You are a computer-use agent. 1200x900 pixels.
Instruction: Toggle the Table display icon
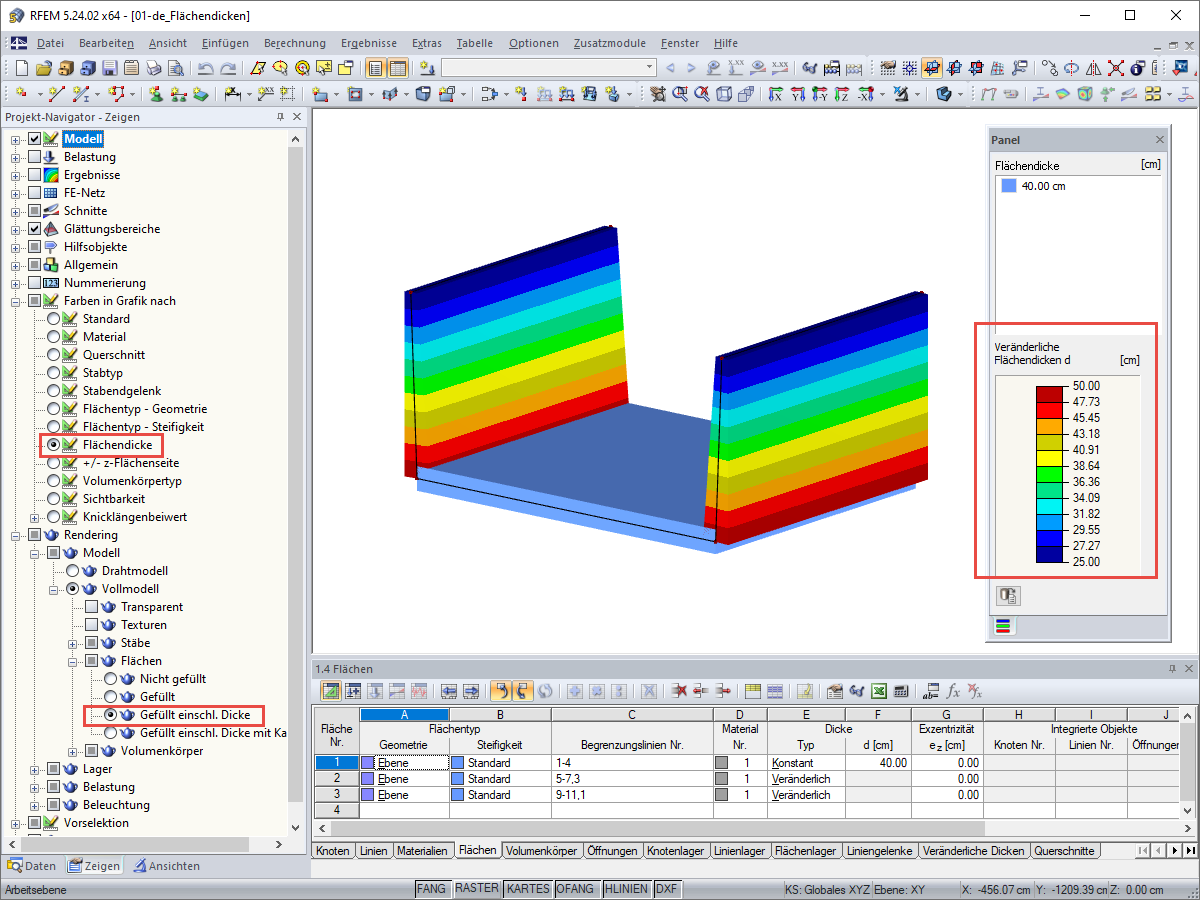(398, 68)
